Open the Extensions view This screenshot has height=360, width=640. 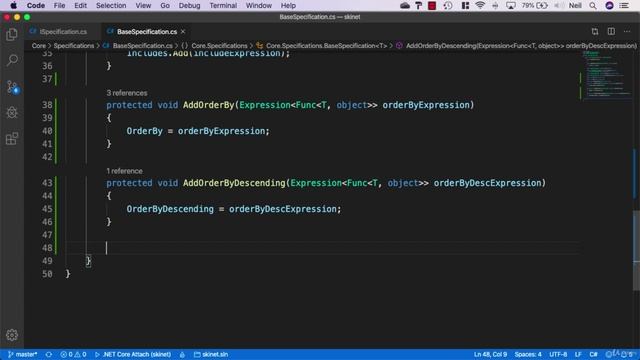tap(12, 139)
